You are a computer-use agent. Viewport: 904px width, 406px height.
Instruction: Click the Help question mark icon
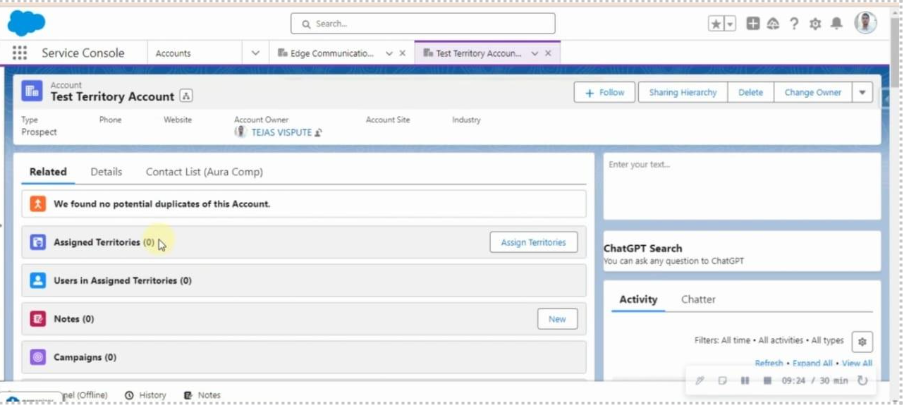click(x=794, y=24)
